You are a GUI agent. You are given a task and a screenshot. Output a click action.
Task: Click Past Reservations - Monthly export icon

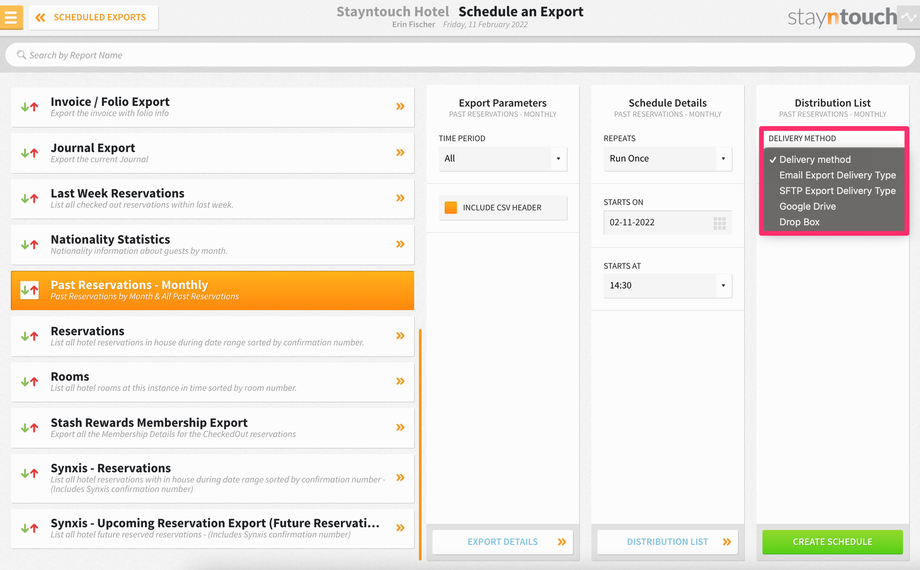(29, 290)
